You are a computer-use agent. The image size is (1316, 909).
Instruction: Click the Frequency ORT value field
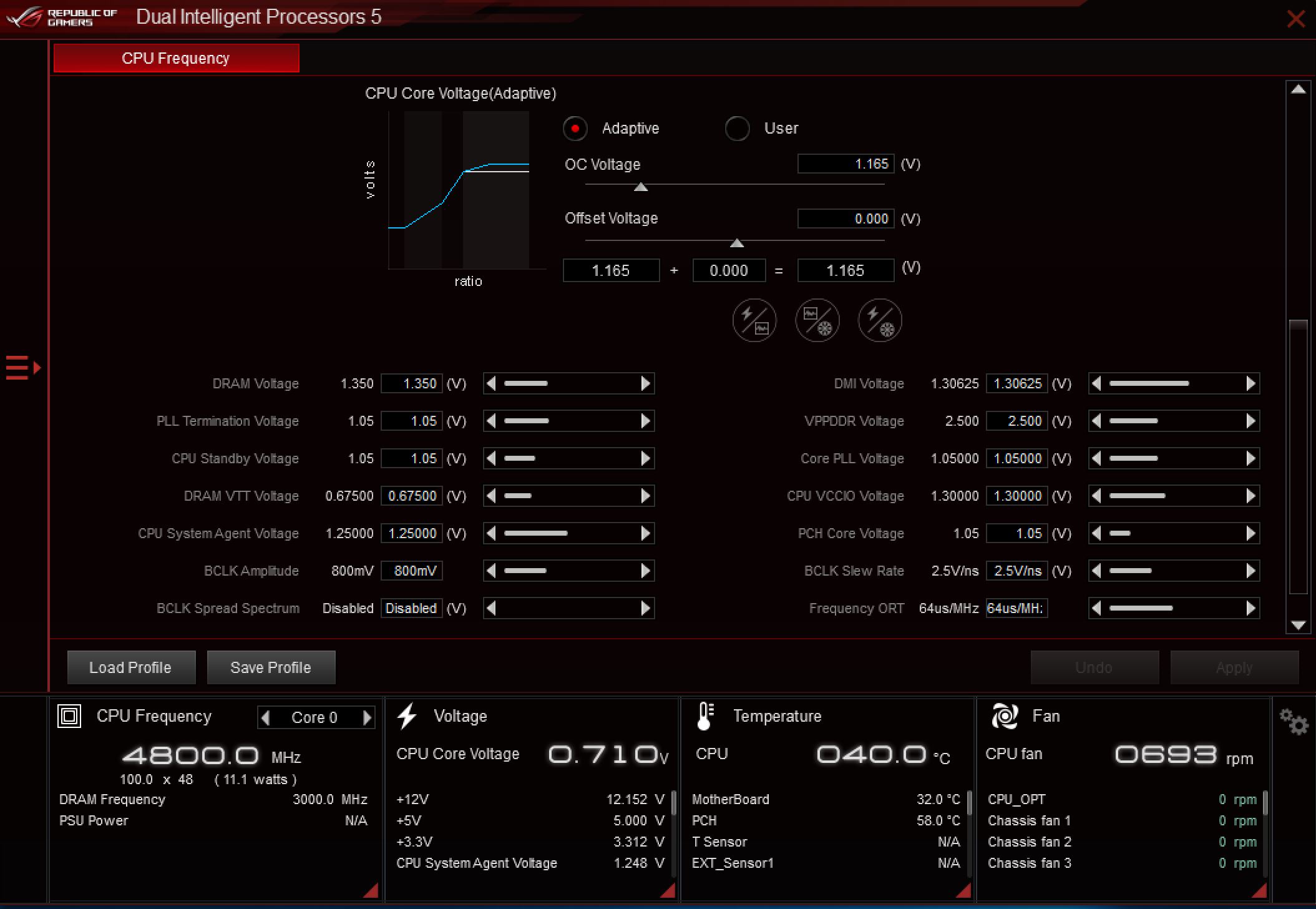pyautogui.click(x=1017, y=608)
